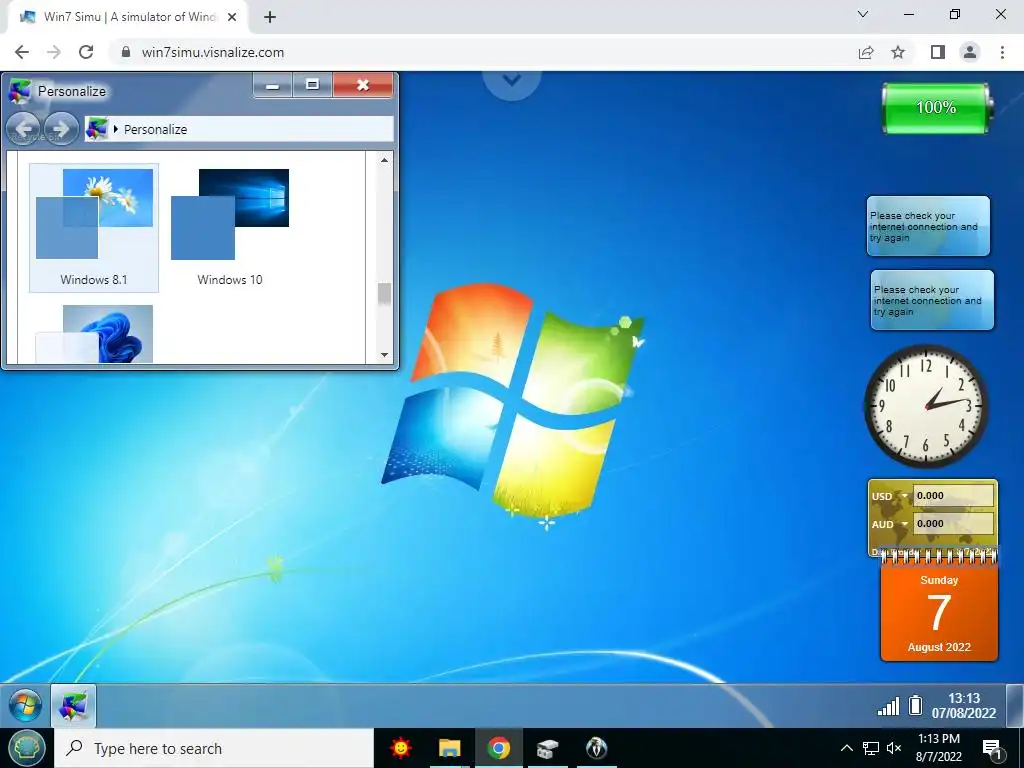Click the Personalize icon in the address bar
This screenshot has height=768, width=1024.
click(x=97, y=129)
